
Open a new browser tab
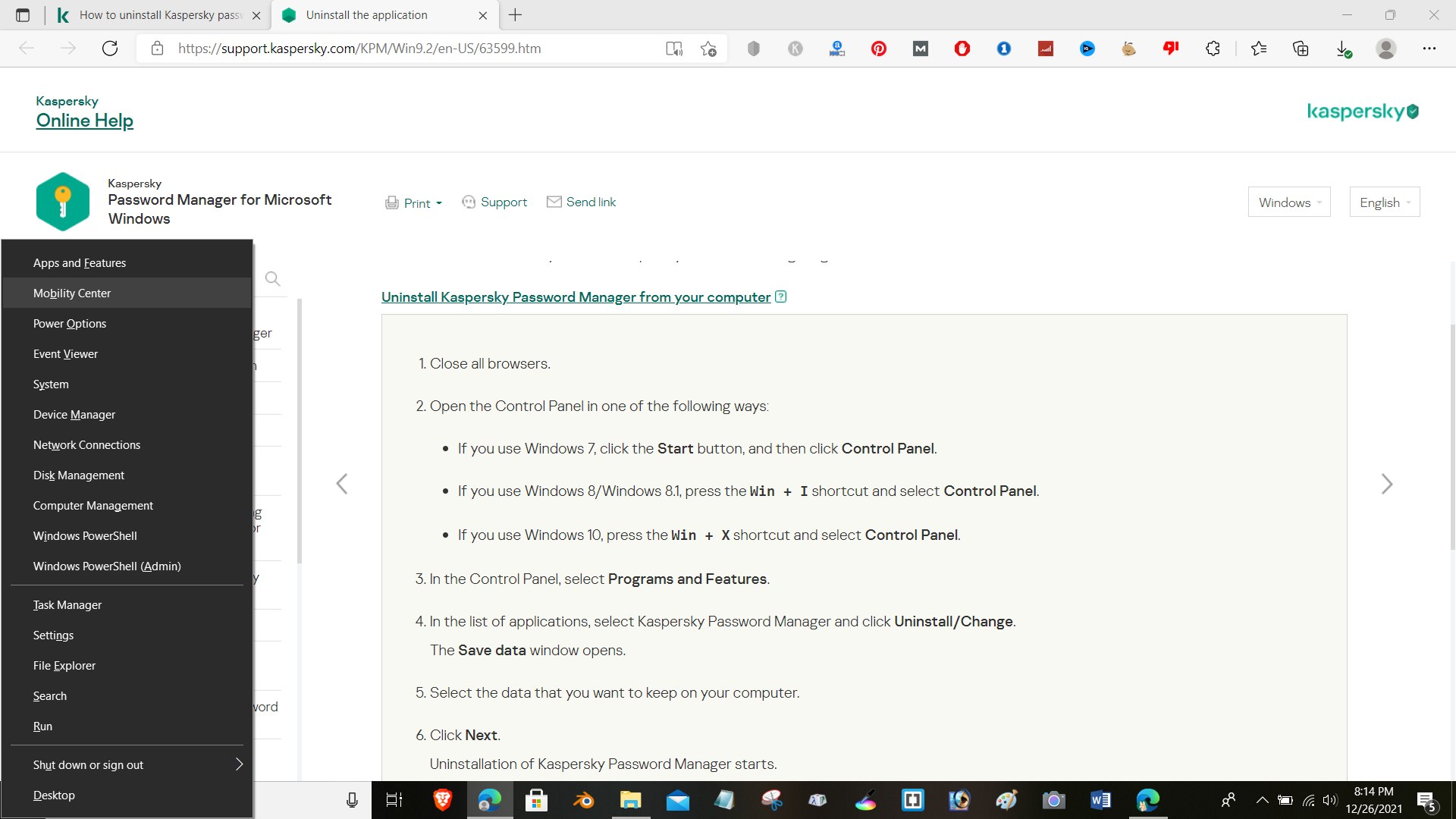pyautogui.click(x=516, y=15)
